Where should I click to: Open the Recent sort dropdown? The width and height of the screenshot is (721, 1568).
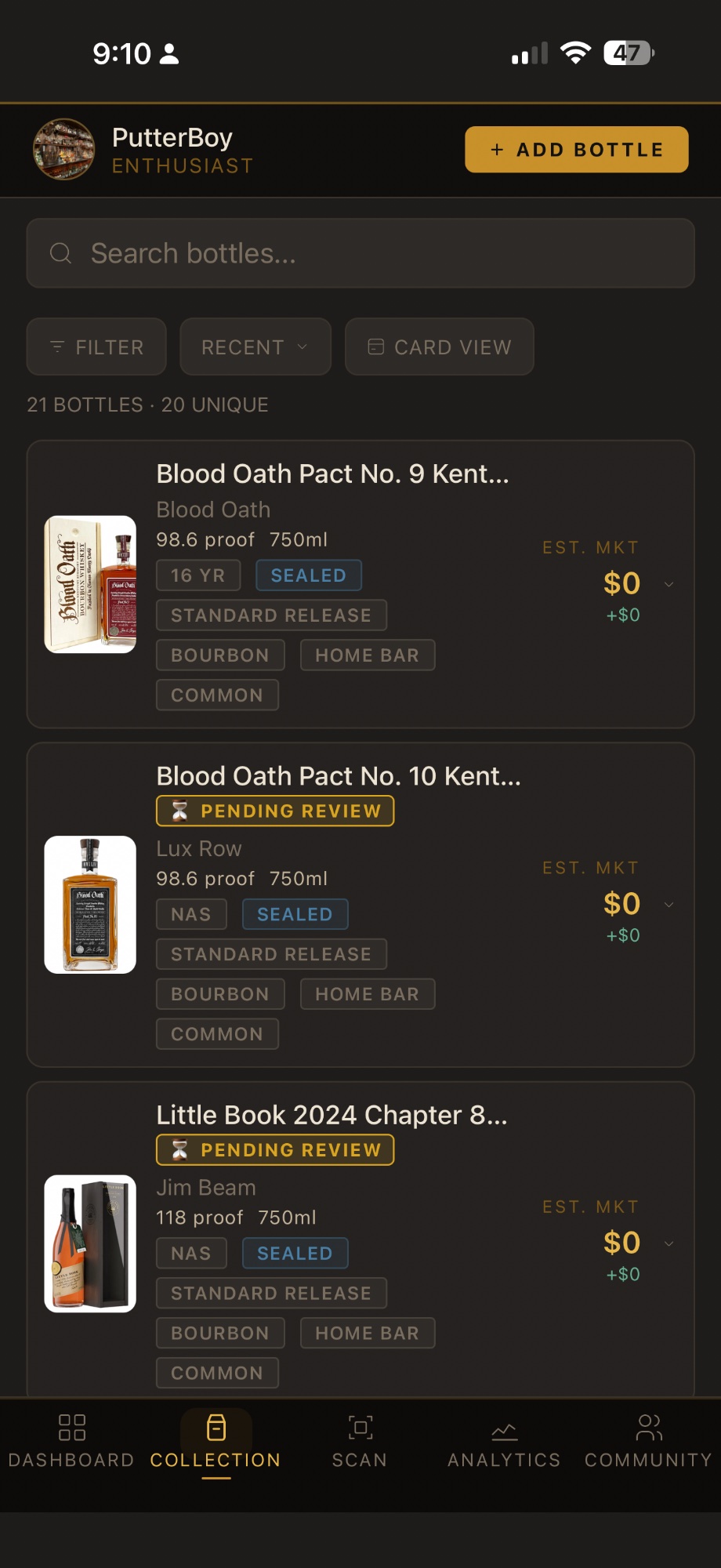pos(255,347)
